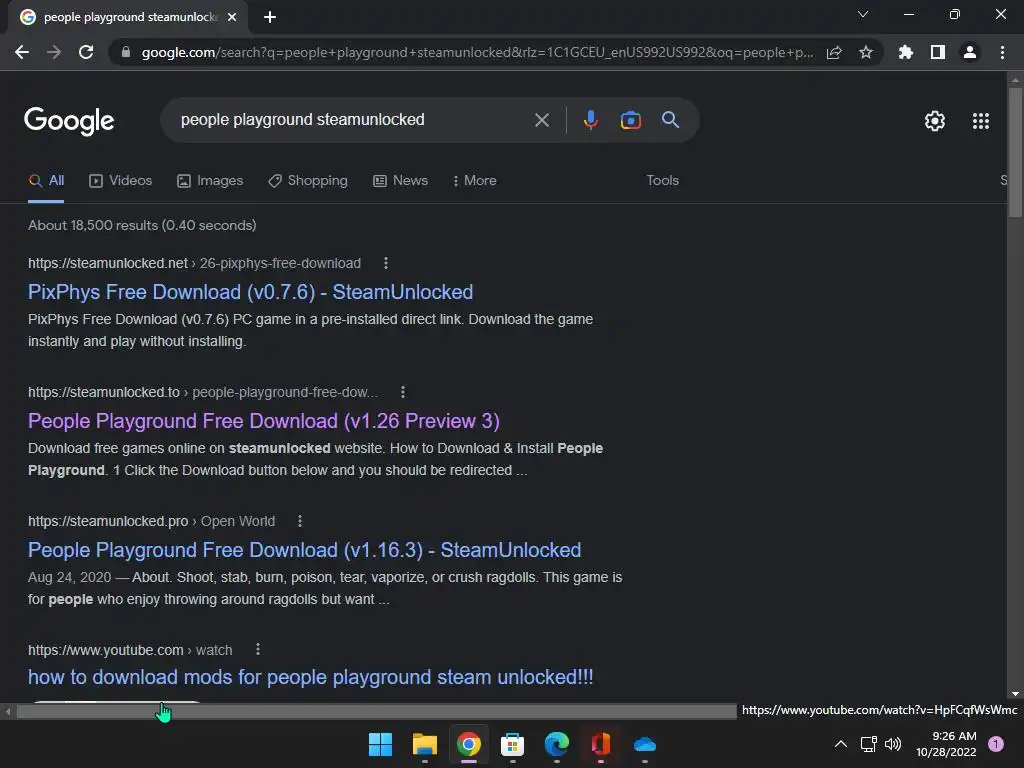The image size is (1024, 768).
Task: Click the Chrome taskbar icon
Action: pos(468,744)
